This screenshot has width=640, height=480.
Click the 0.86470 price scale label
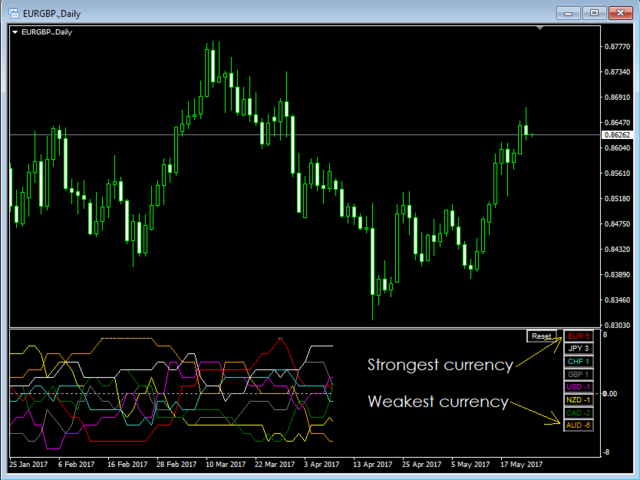pos(617,122)
